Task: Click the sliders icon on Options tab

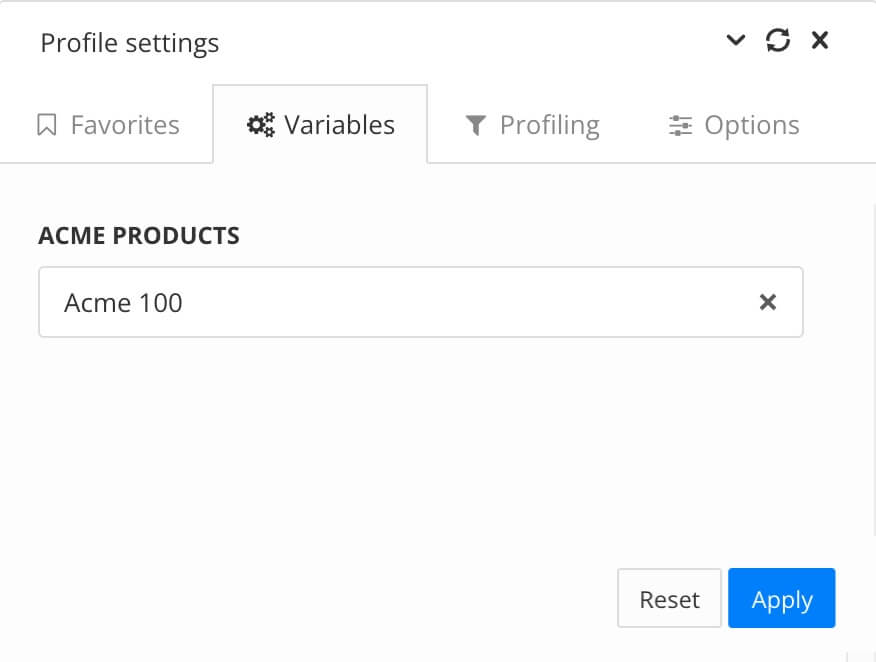Action: 680,124
